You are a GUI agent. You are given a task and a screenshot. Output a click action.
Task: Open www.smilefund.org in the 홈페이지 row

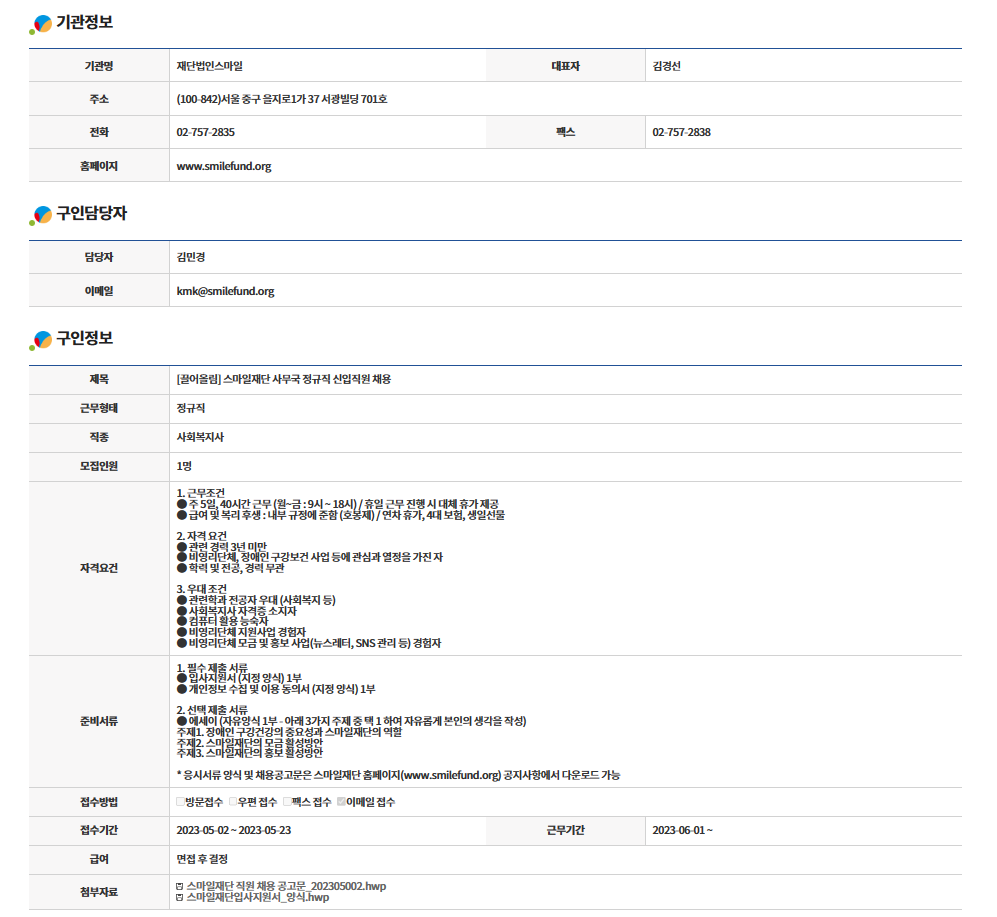coord(224,166)
